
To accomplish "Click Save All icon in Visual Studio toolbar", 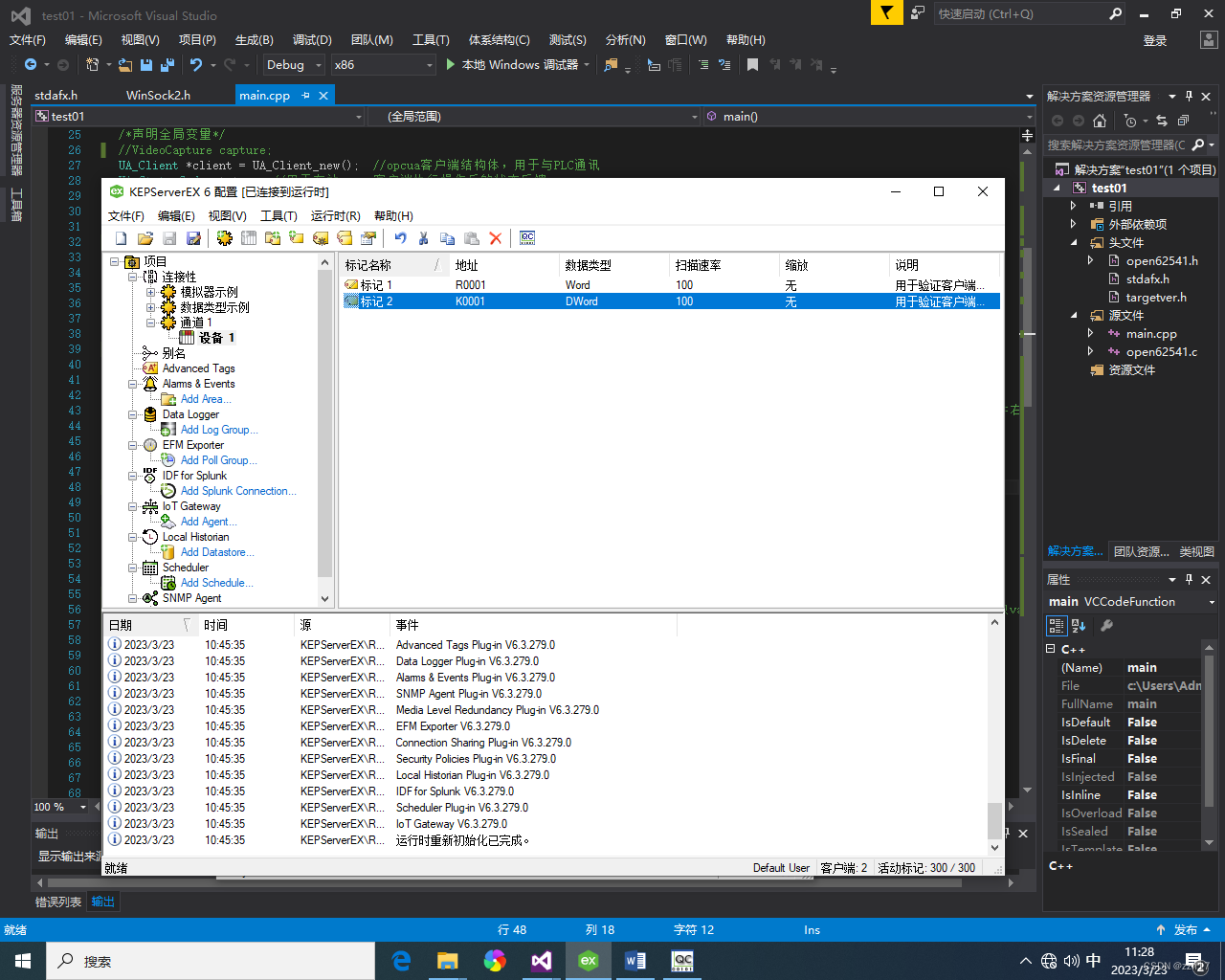I will 167,64.
